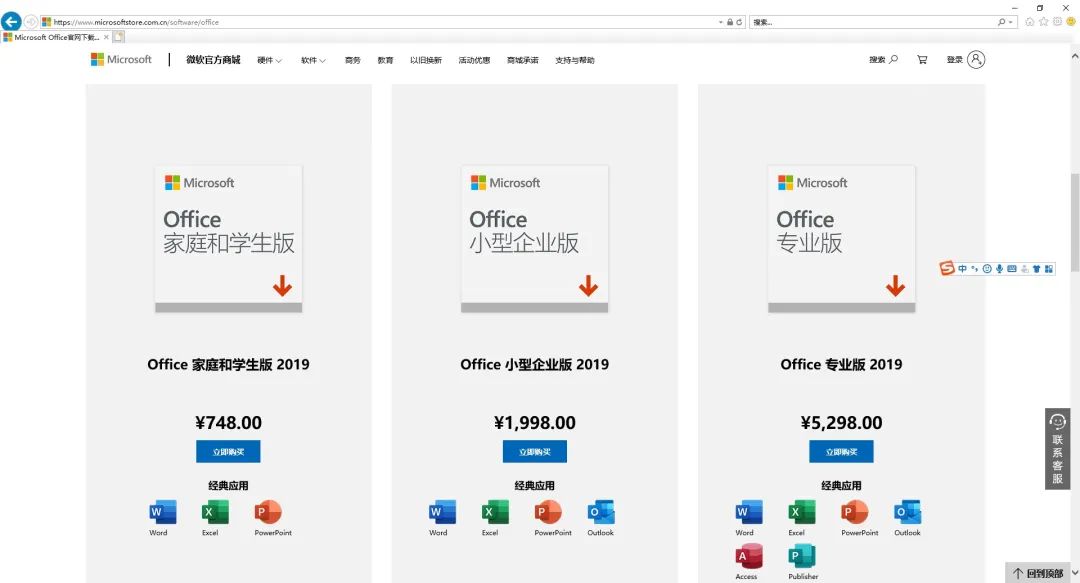Screen dimensions: 1080x583
Task: Open the 支持与帮助 navigation item
Action: (574, 61)
